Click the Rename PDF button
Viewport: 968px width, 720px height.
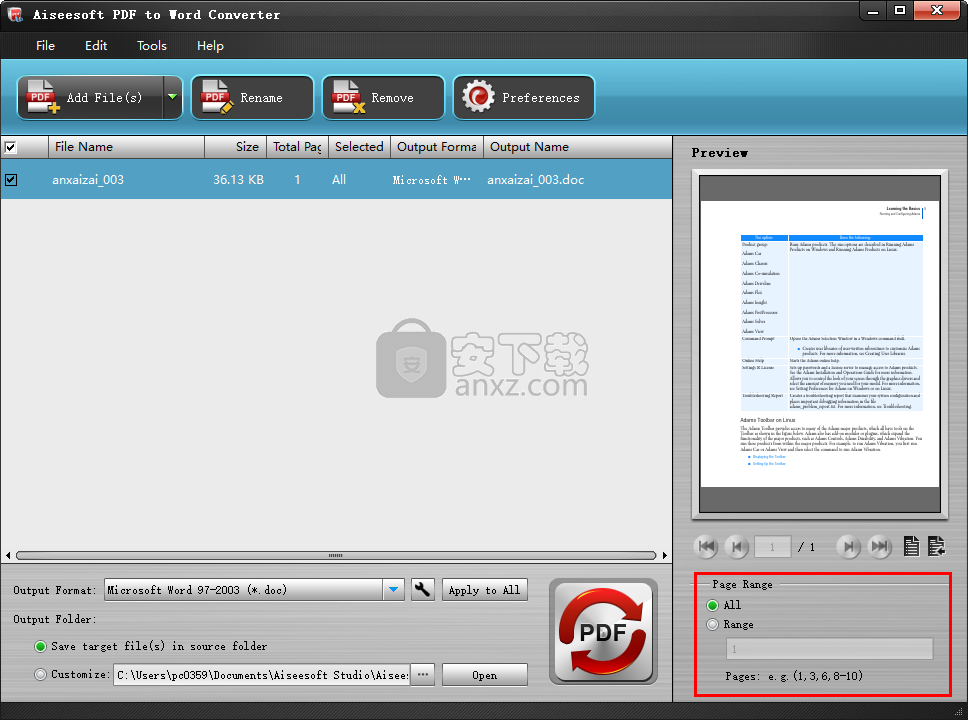coord(252,98)
